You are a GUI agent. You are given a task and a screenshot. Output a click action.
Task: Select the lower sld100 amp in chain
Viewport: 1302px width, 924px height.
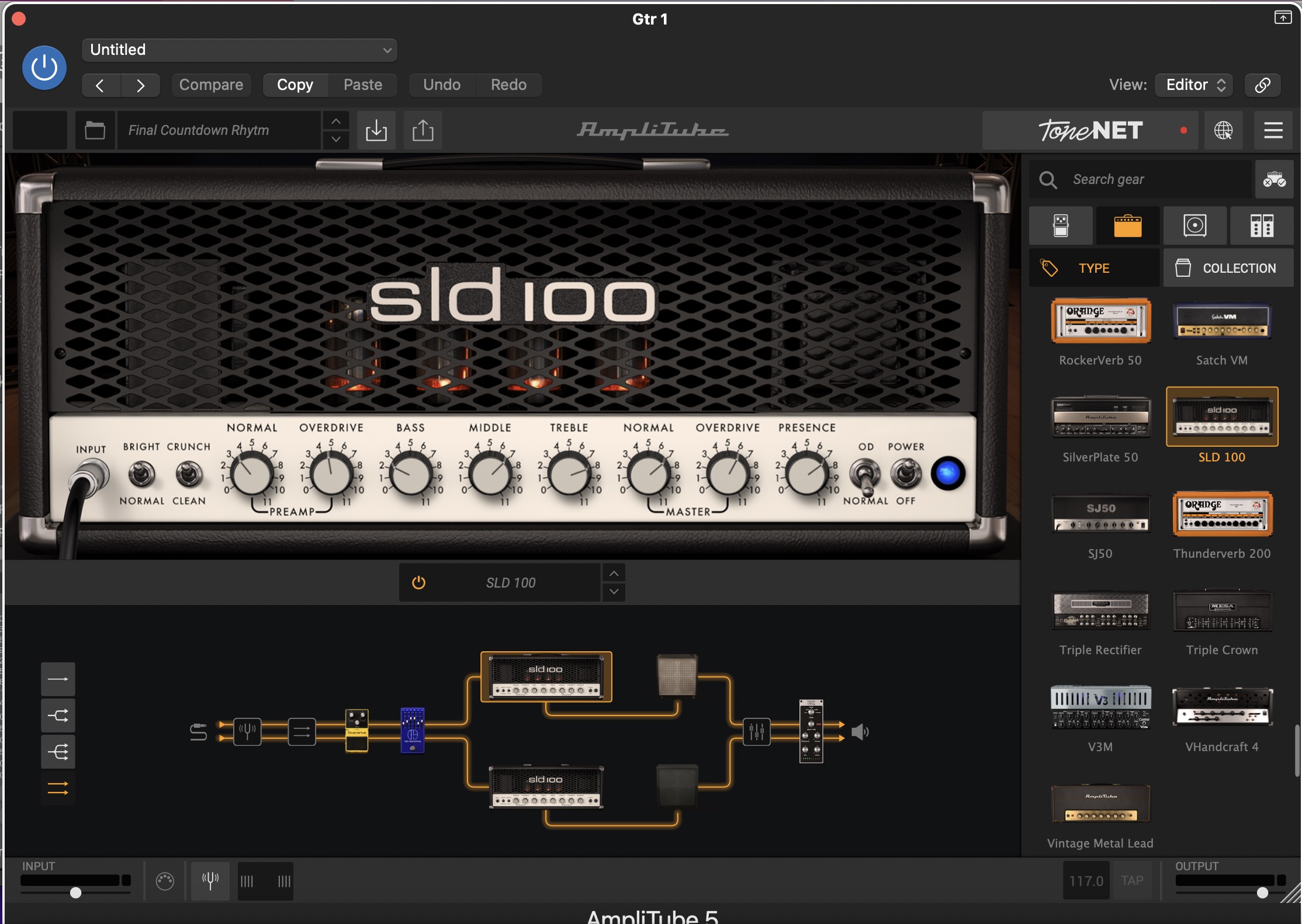pyautogui.click(x=546, y=787)
